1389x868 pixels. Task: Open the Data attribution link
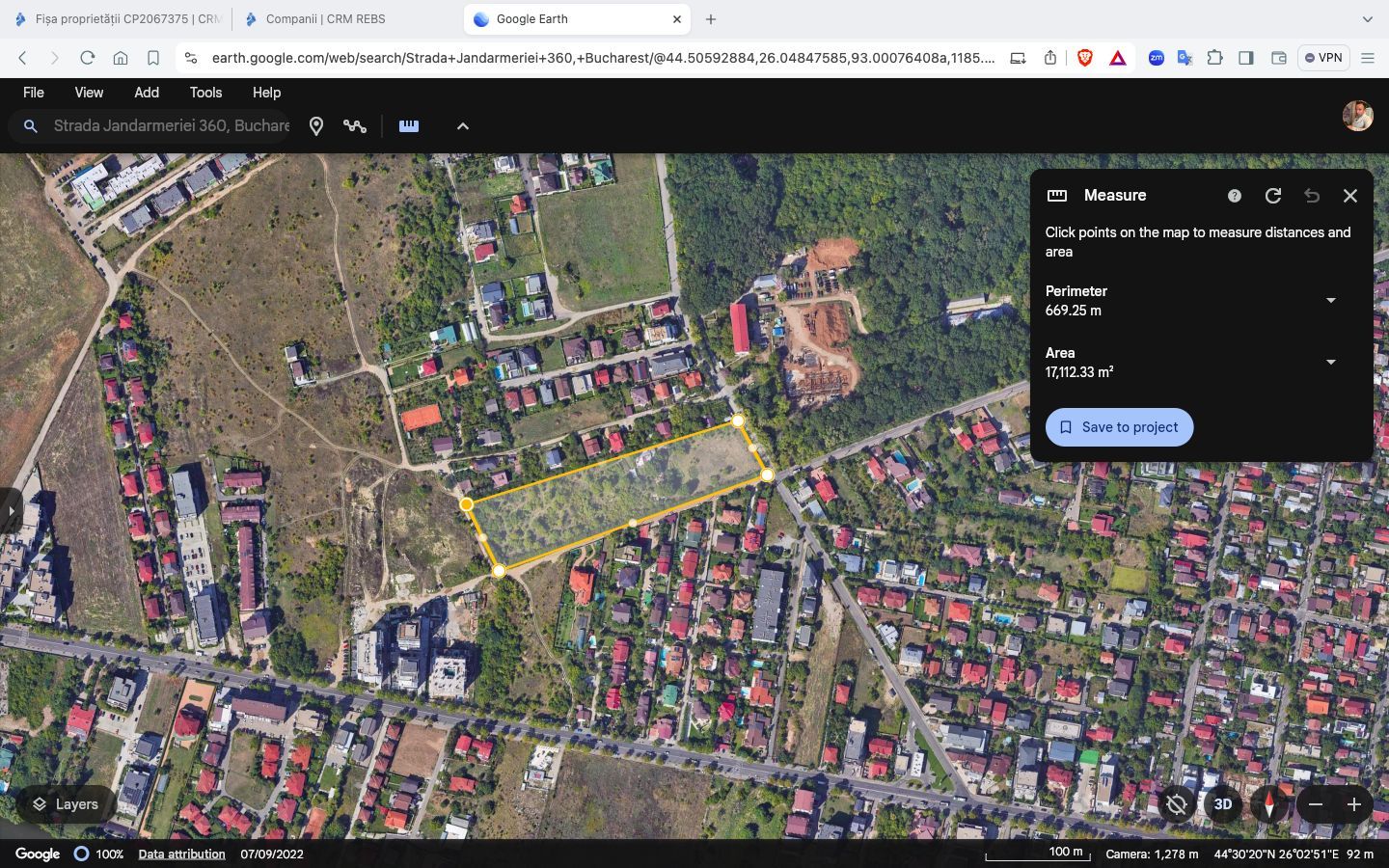[181, 854]
